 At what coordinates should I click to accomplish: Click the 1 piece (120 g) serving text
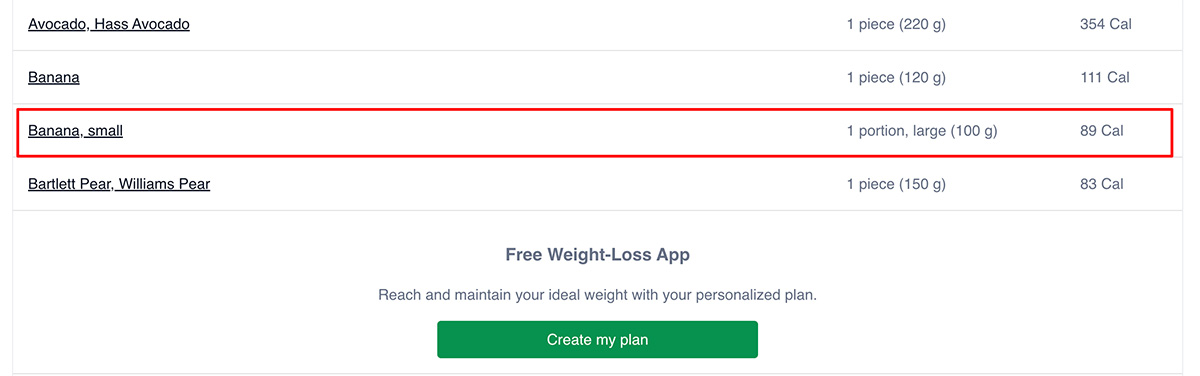(x=896, y=77)
